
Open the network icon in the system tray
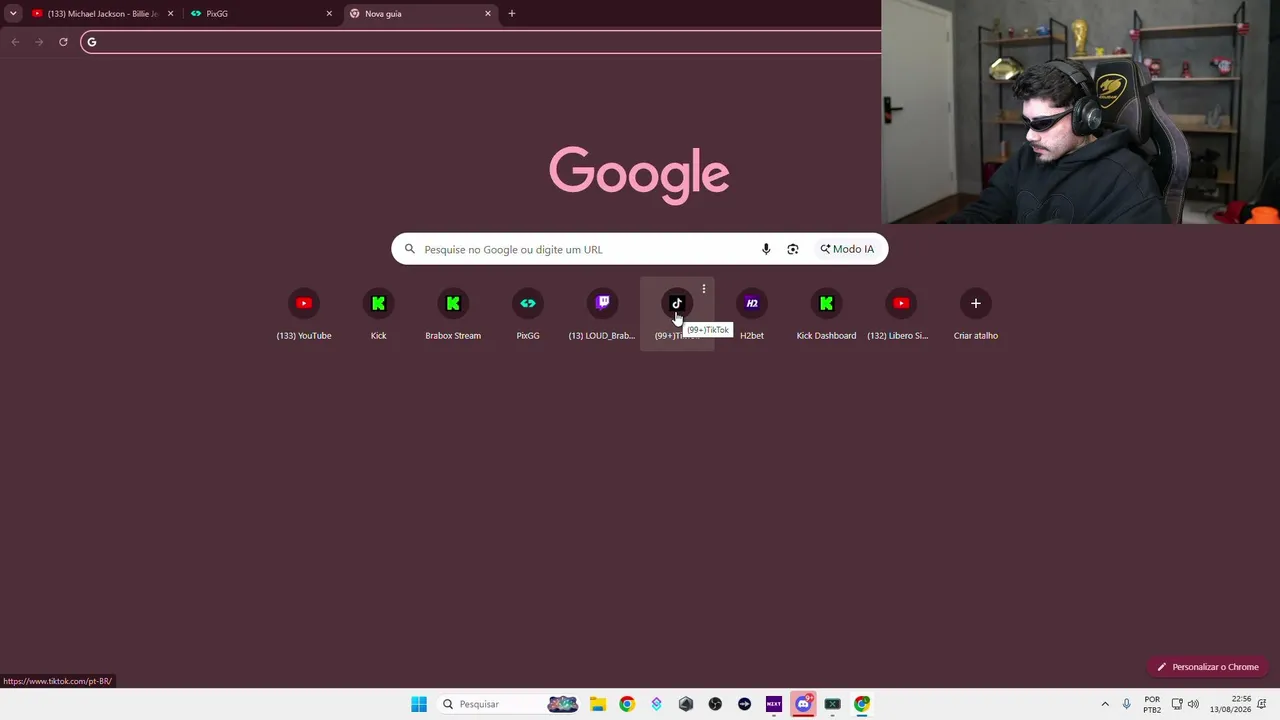point(1177,704)
